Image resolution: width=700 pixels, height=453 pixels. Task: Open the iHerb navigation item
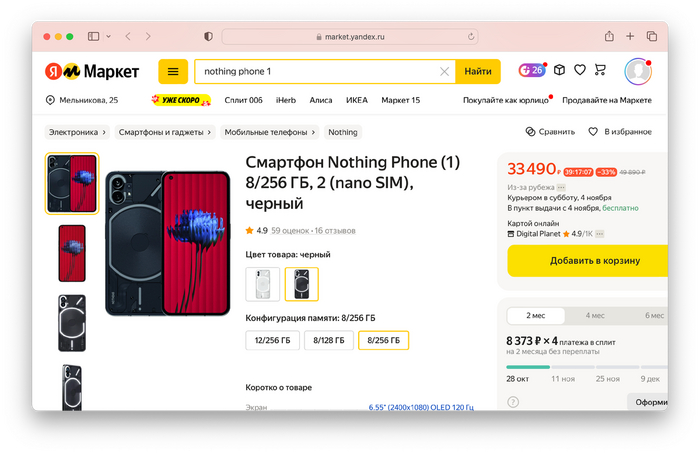pos(286,100)
